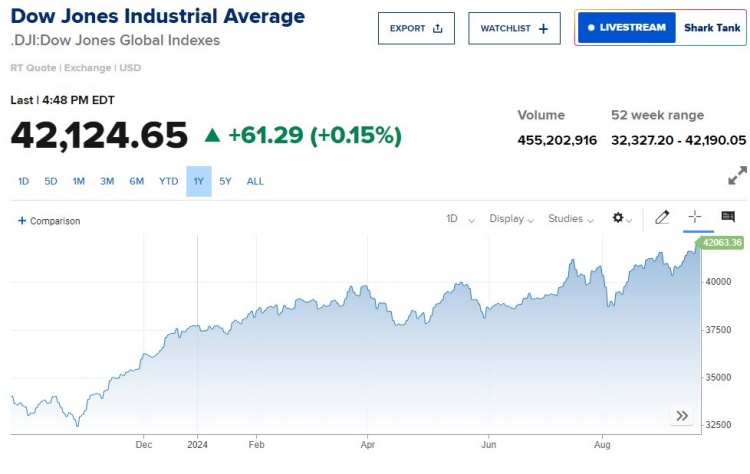Image resolution: width=750 pixels, height=474 pixels.
Task: Expand chart to fullscreen view
Action: click(x=737, y=176)
